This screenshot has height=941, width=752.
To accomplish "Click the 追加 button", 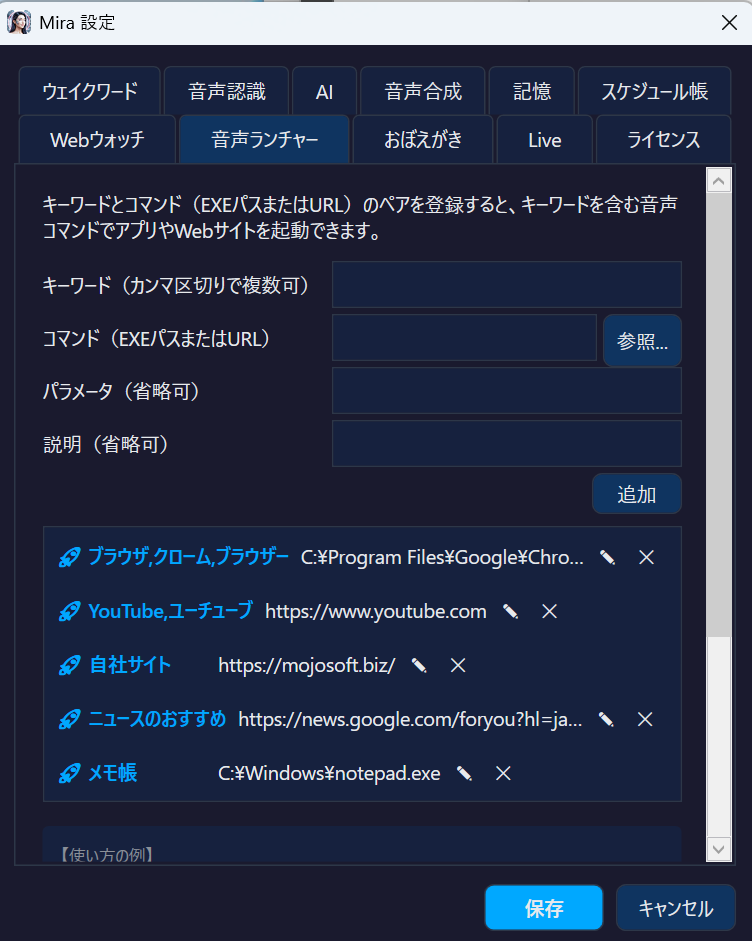I will 637,494.
